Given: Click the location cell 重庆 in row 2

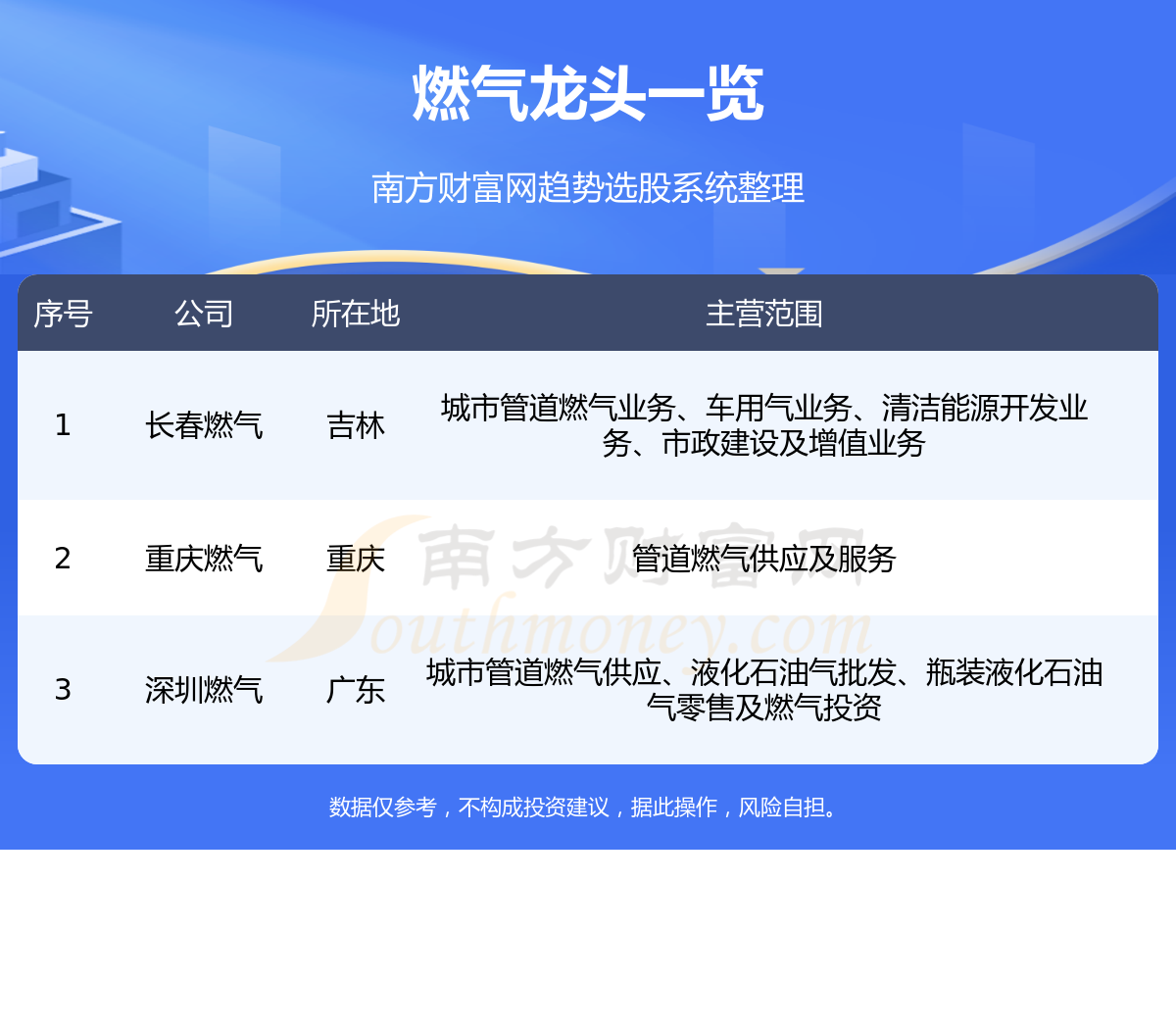Looking at the screenshot, I should click(356, 559).
